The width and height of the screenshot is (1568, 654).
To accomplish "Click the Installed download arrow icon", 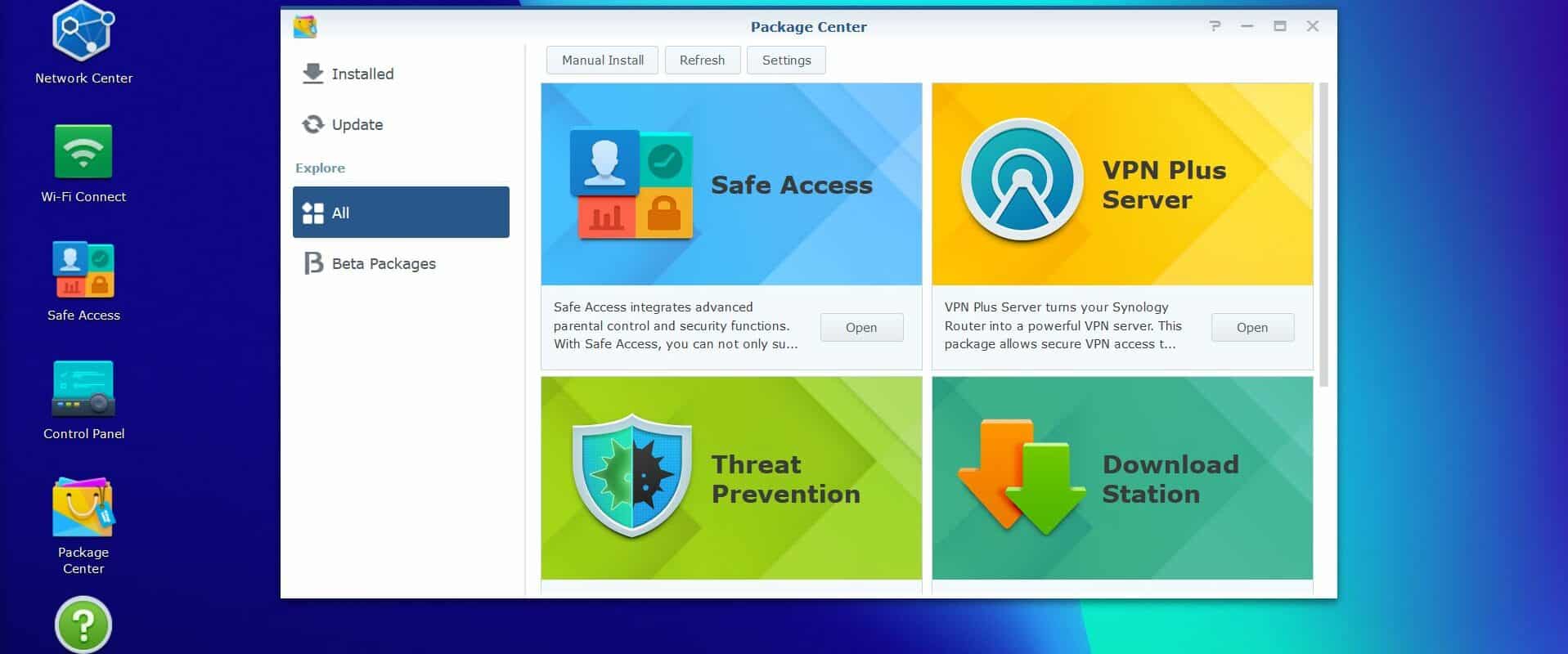I will coord(312,74).
